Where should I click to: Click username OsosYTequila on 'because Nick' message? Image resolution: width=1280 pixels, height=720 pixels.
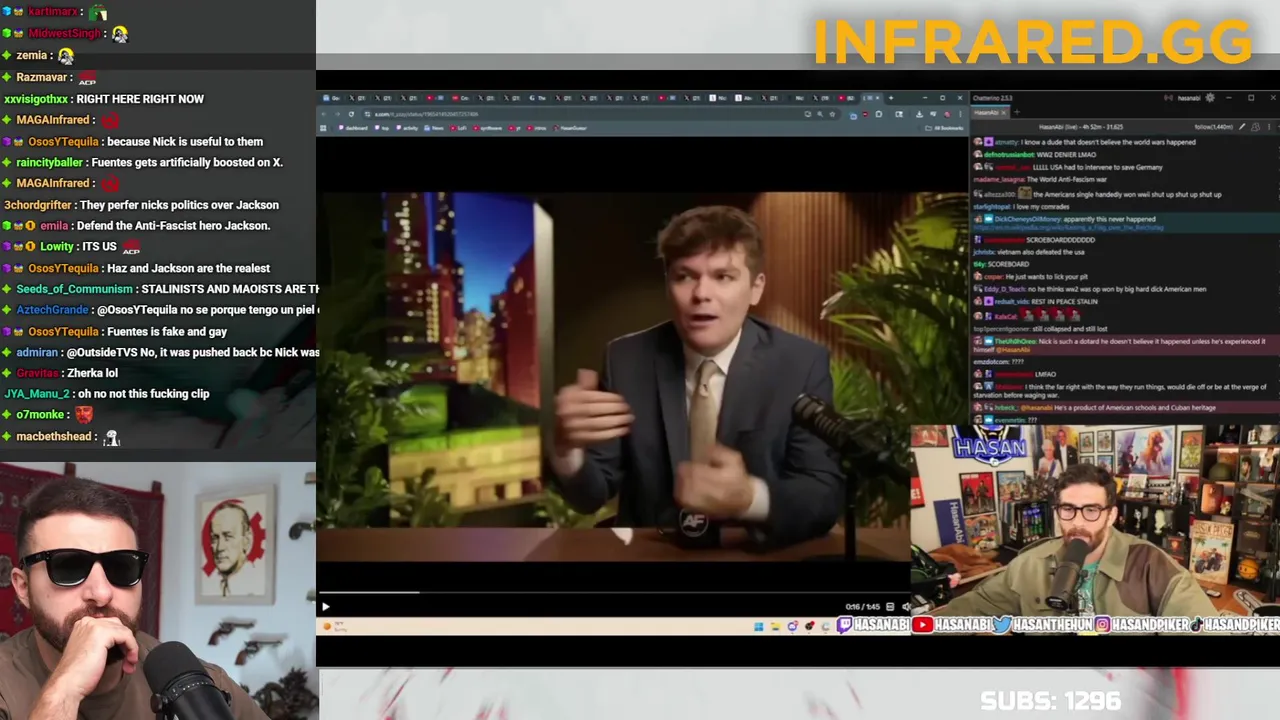(x=63, y=141)
